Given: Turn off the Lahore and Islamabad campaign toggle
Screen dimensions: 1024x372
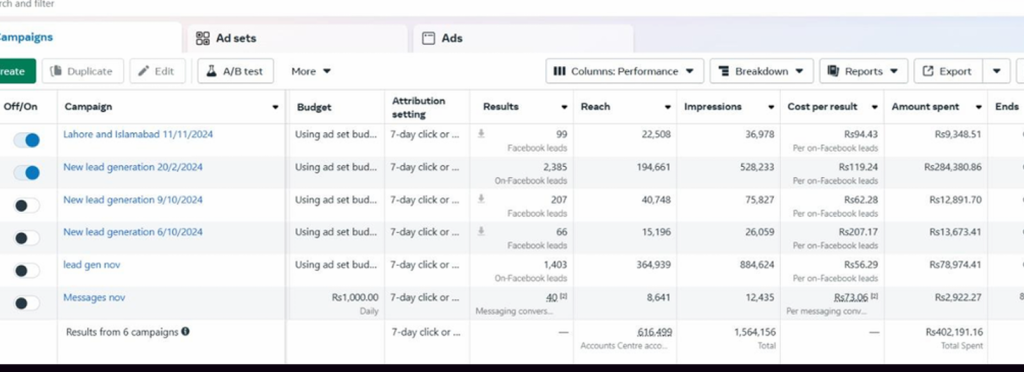Looking at the screenshot, I should [x=27, y=140].
